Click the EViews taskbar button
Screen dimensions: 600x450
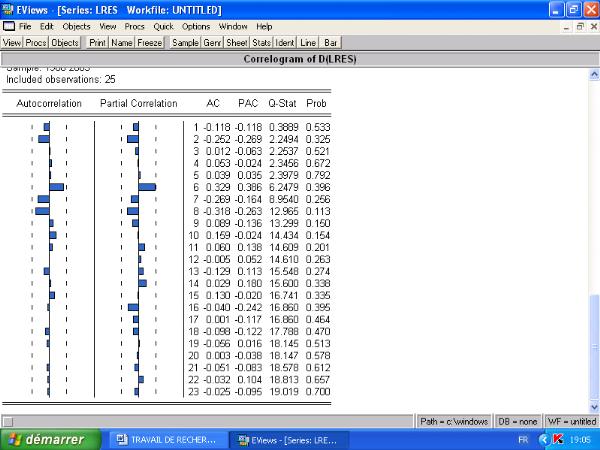pos(289,440)
